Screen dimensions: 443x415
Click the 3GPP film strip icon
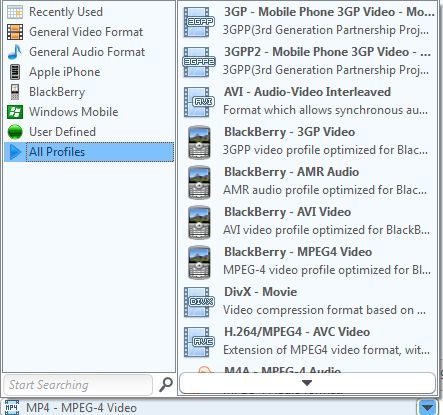199,22
